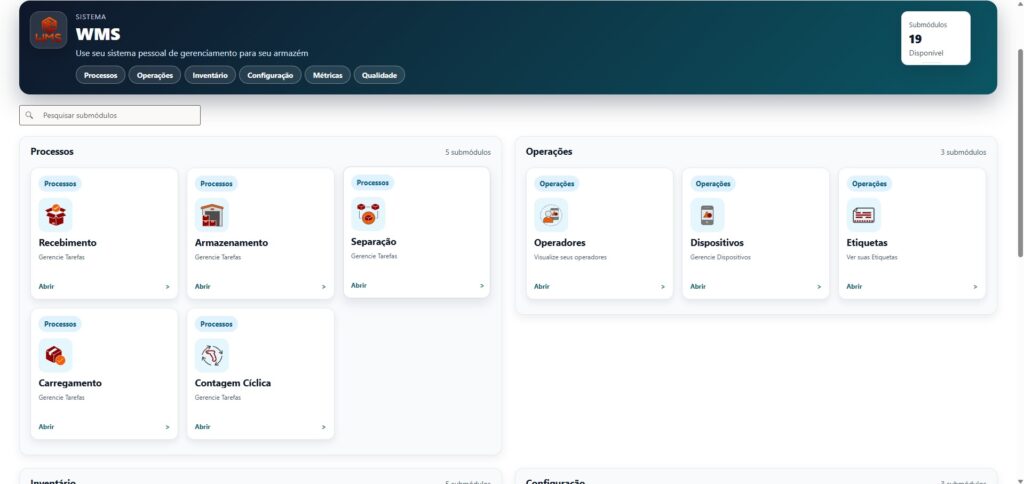Click the arrow on Operadores card
1024x484 pixels.
tap(662, 287)
